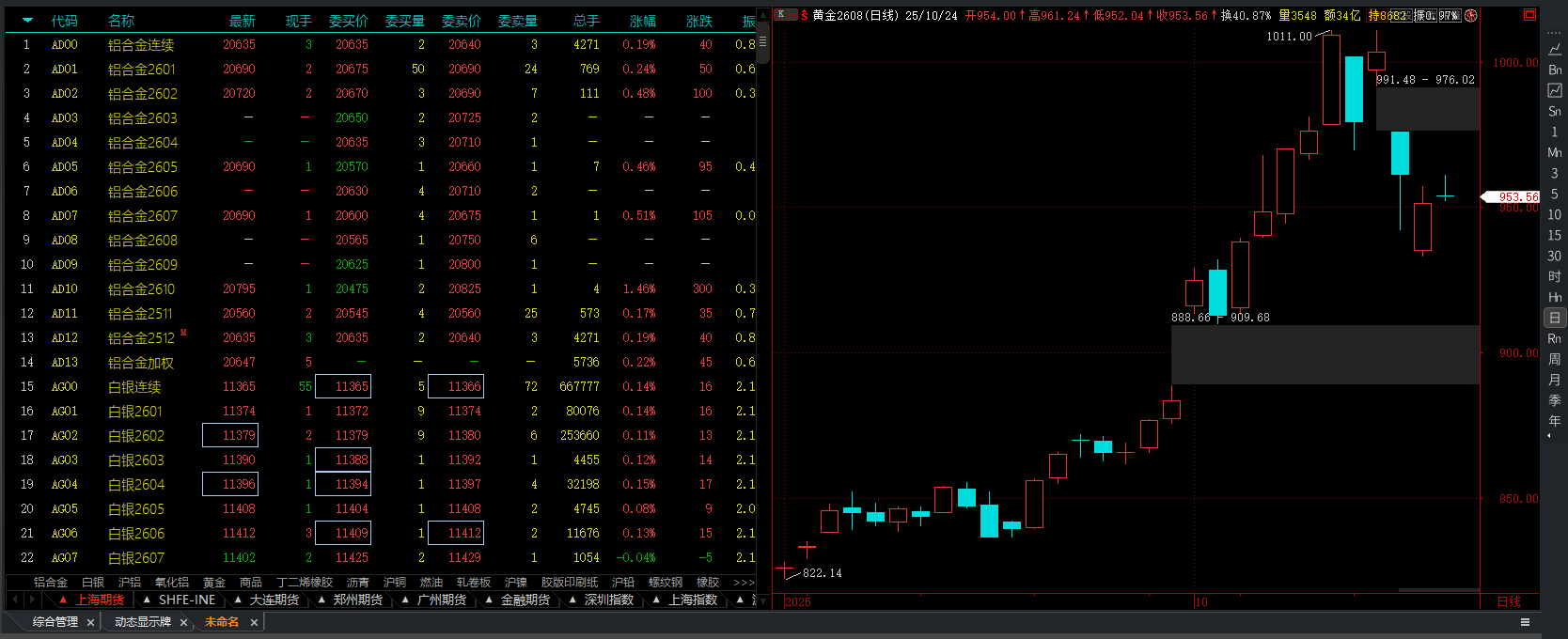Close the 动态显示牌 tab

click(183, 622)
